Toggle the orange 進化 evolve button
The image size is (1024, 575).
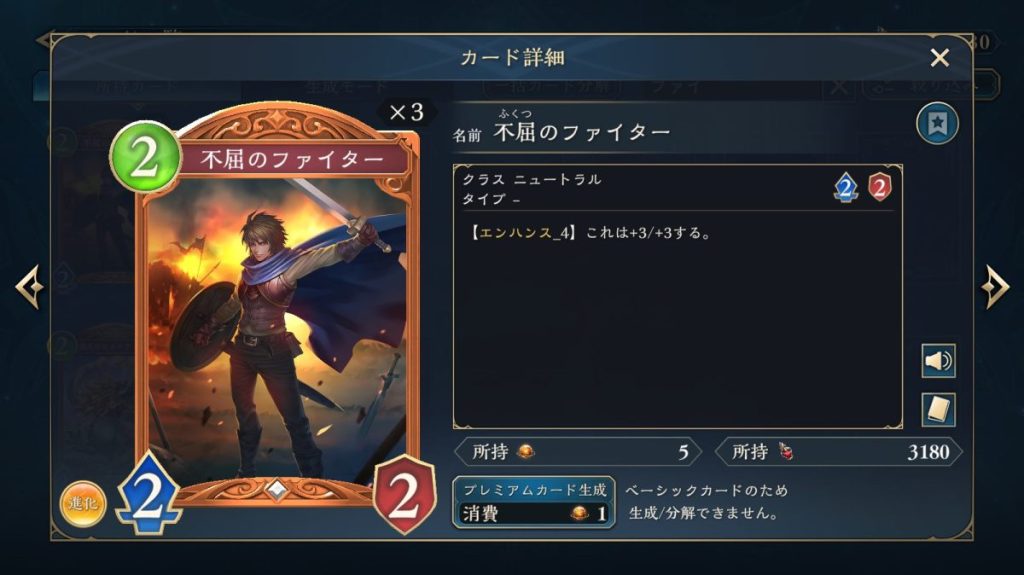click(83, 504)
